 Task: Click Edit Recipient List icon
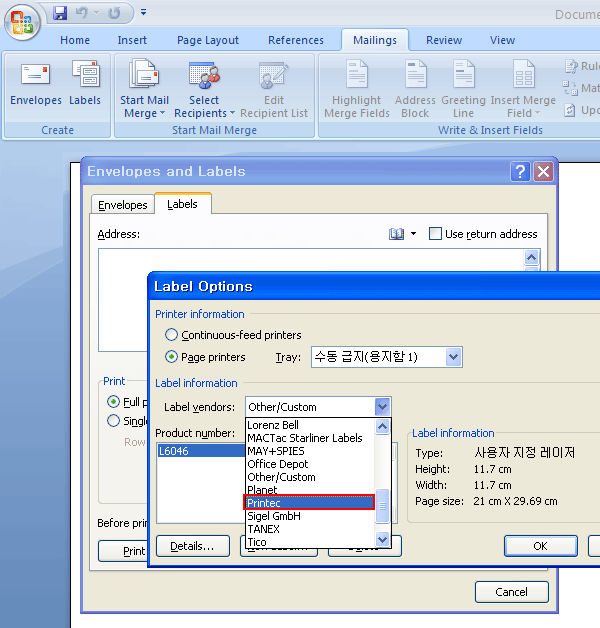pos(274,89)
